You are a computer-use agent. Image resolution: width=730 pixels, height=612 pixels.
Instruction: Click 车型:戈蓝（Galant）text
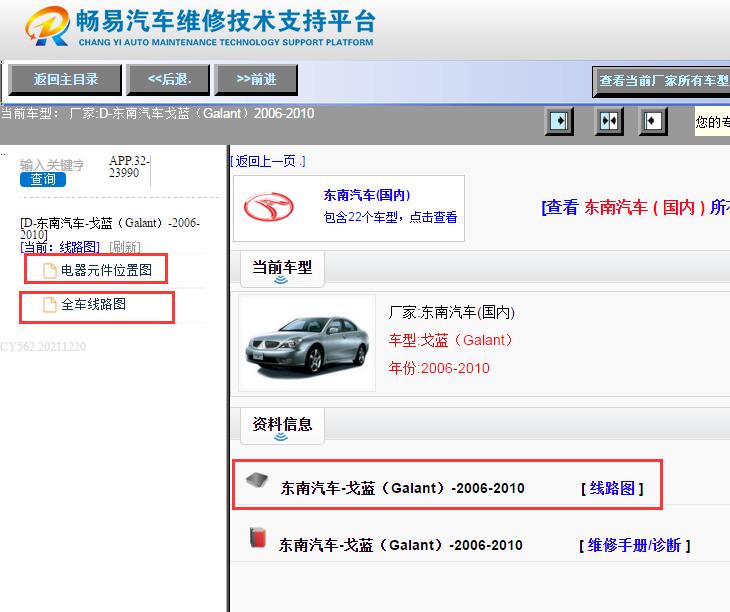450,340
